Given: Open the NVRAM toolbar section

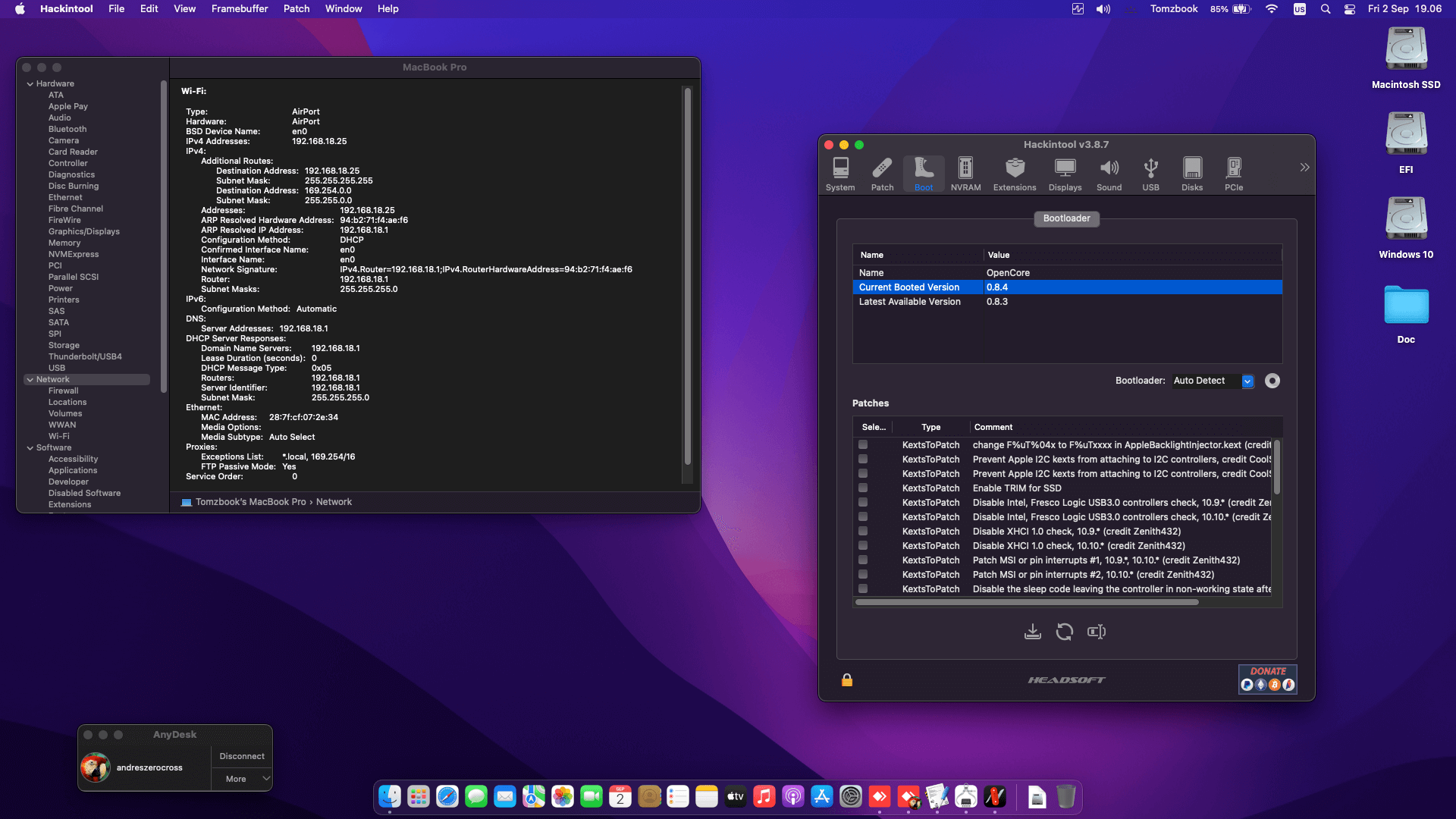Looking at the screenshot, I should (965, 174).
